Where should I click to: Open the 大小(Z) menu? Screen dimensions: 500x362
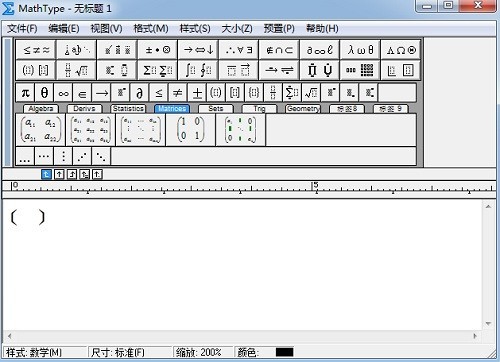tap(237, 29)
